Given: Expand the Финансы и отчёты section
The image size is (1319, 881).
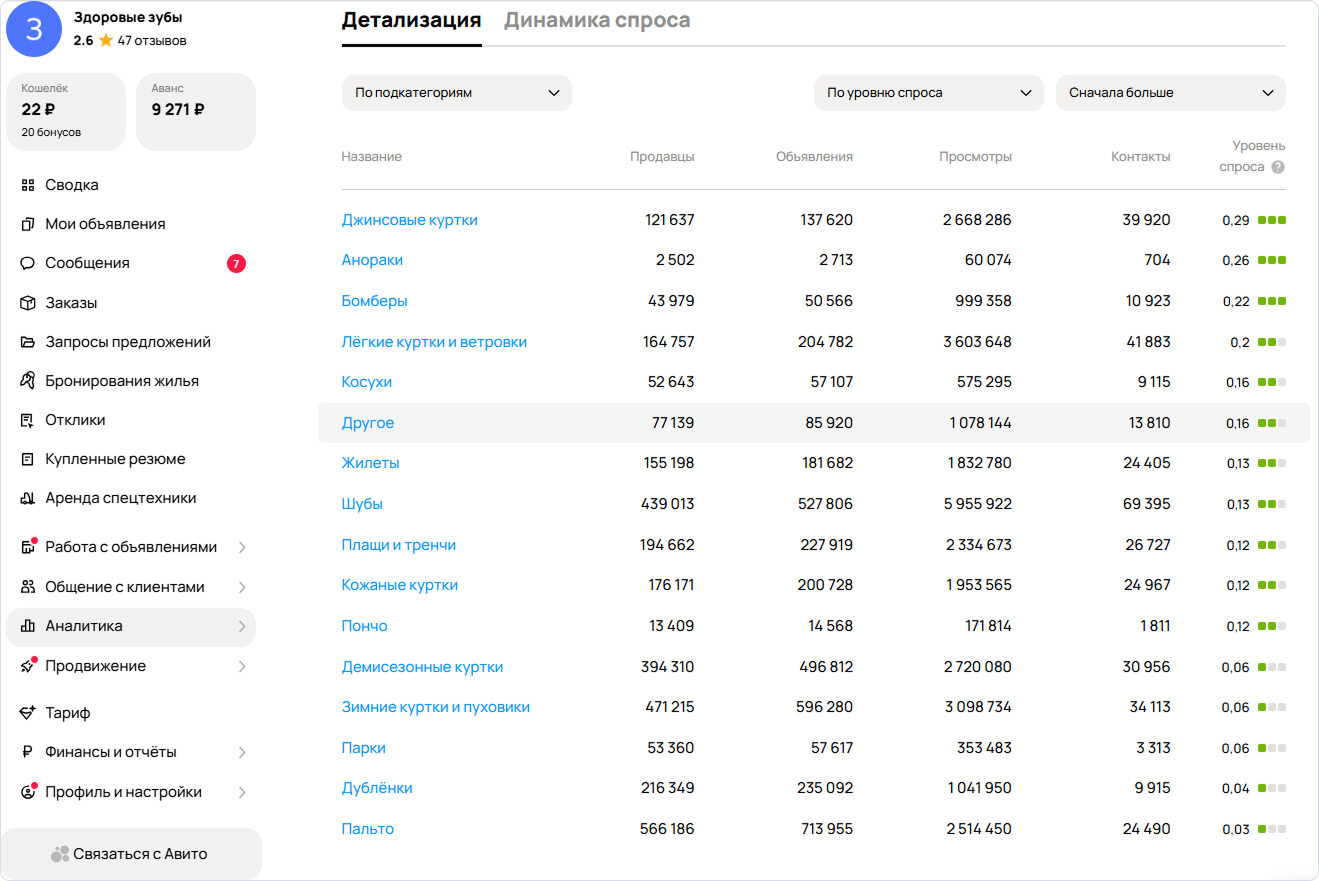Looking at the screenshot, I should pyautogui.click(x=241, y=752).
